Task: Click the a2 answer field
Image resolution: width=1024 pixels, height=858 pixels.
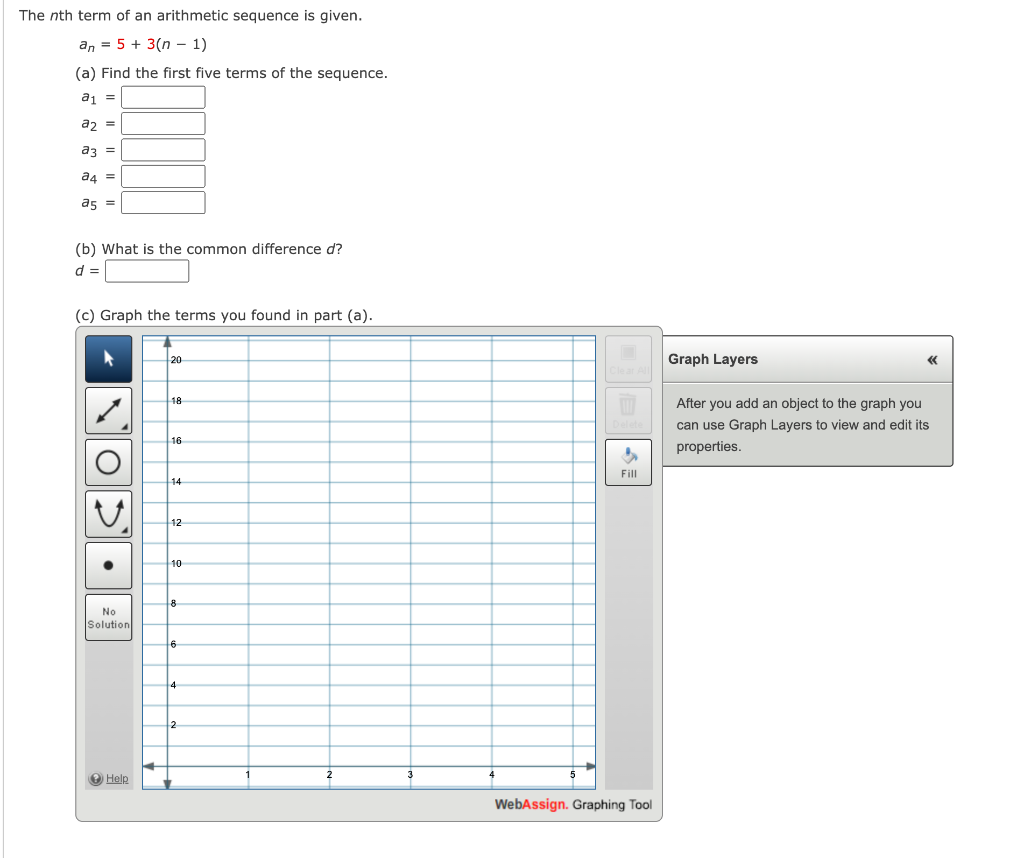Action: tap(162, 123)
